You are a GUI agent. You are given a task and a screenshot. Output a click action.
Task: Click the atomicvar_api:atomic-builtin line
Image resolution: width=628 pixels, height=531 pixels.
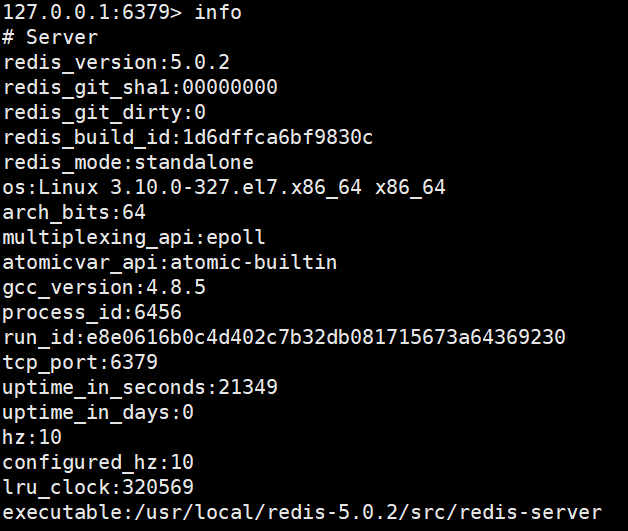[x=170, y=262]
